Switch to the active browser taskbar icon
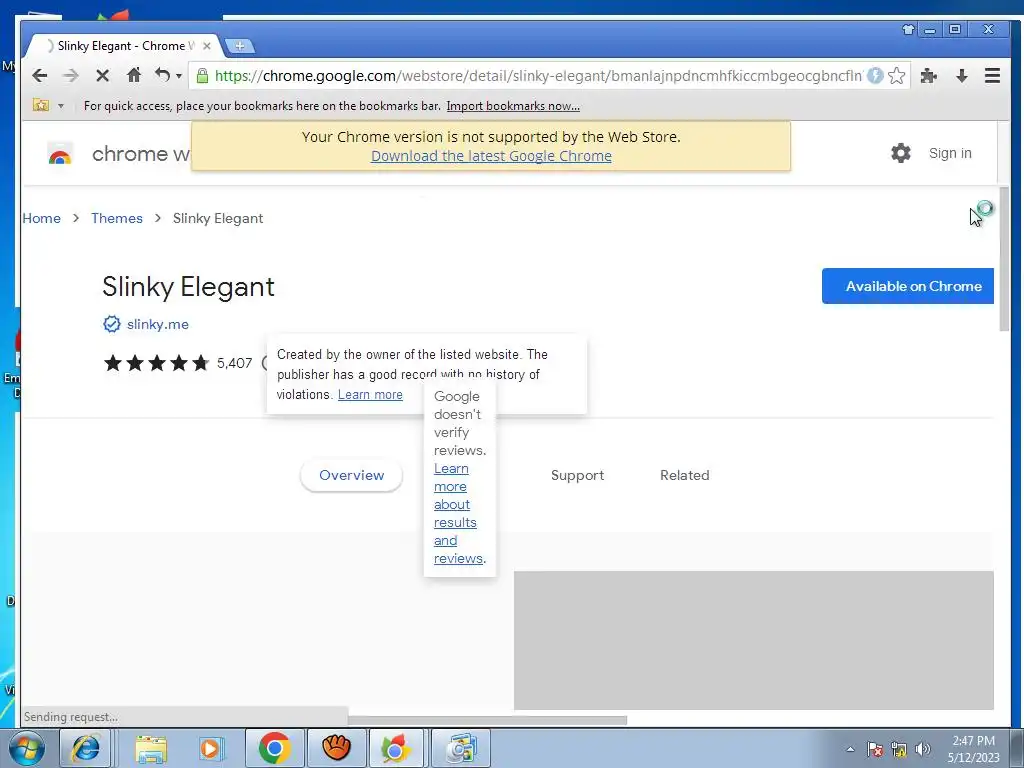Screen dimensions: 1024x768 pyautogui.click(x=396, y=748)
